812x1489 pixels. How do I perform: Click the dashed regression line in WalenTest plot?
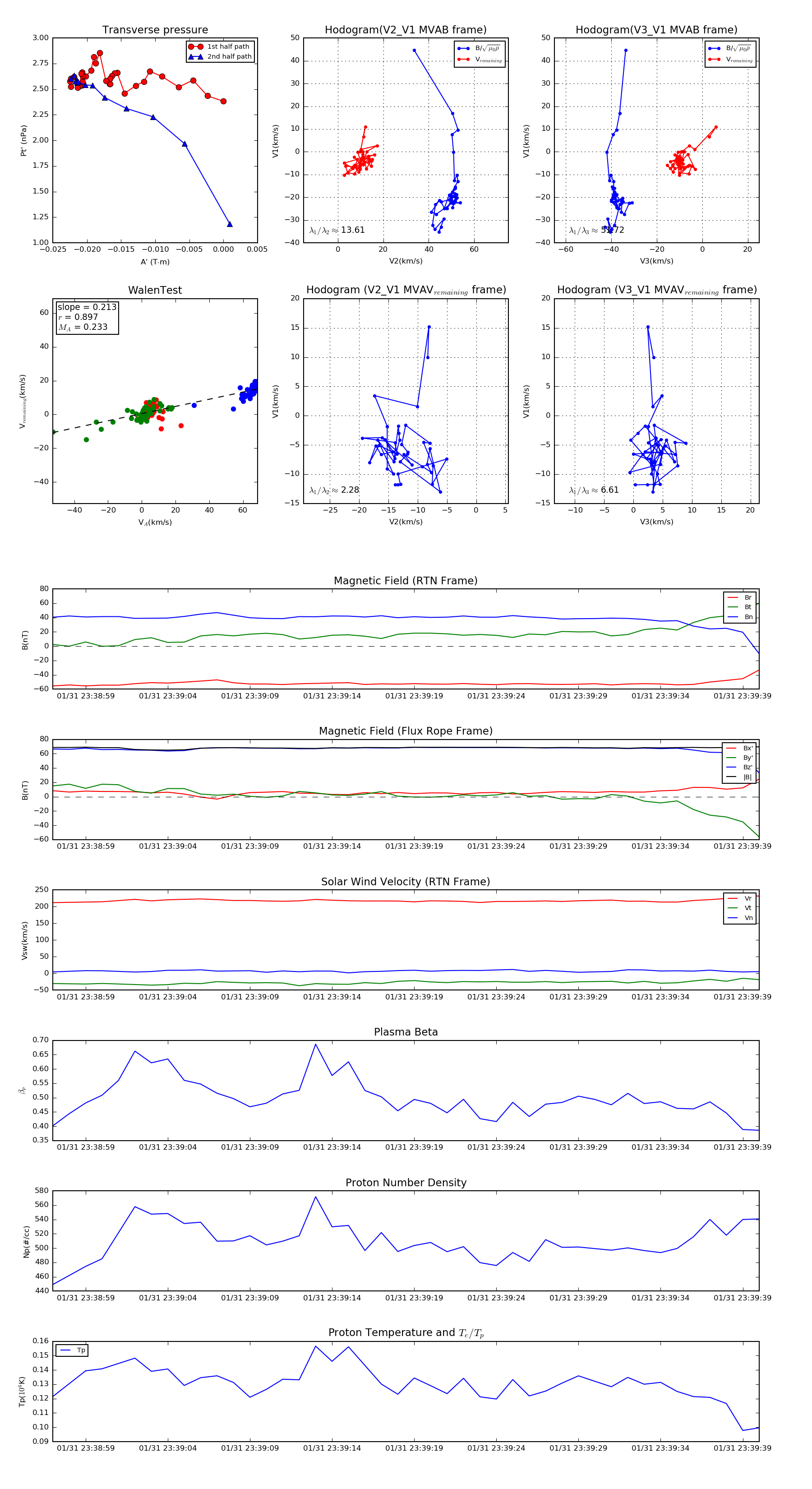point(155,412)
